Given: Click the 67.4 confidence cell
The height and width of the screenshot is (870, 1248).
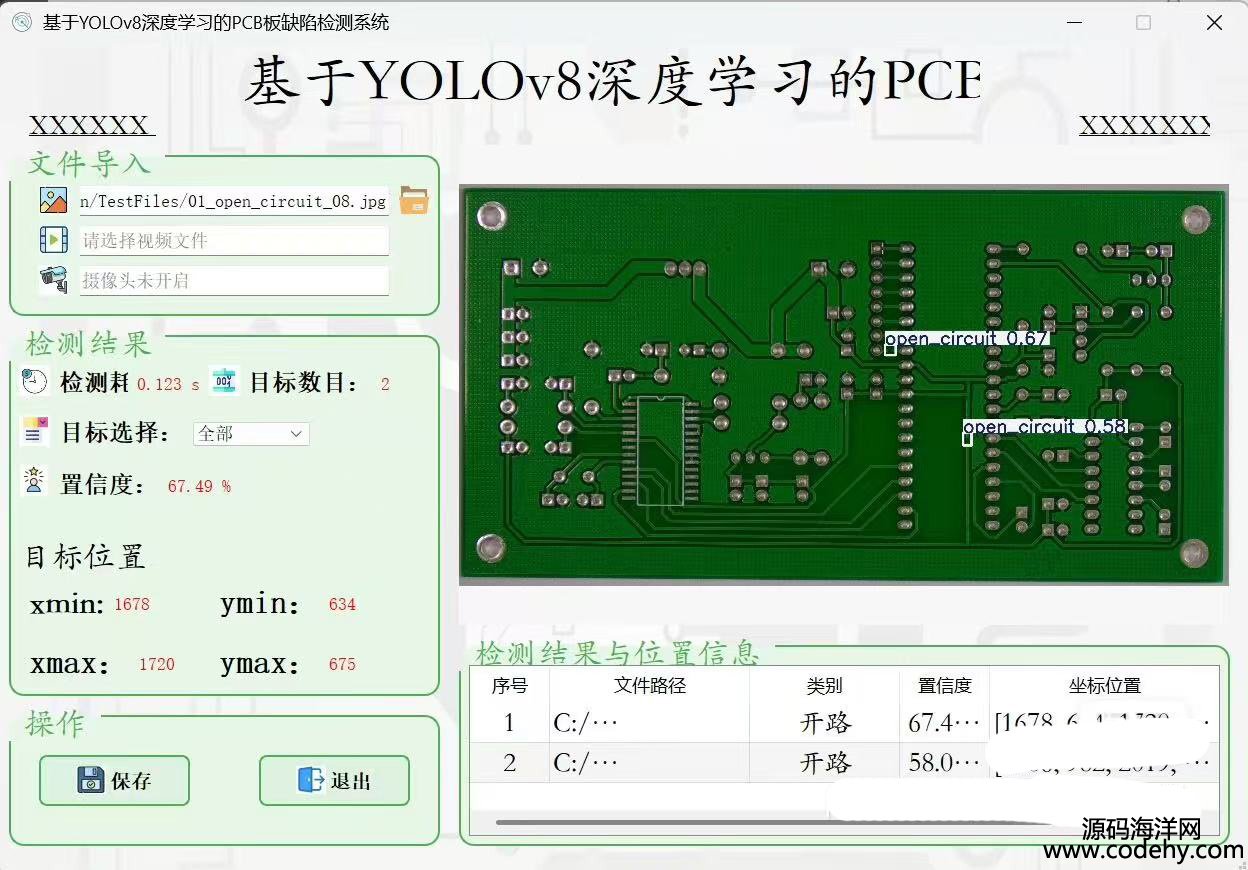Looking at the screenshot, I should coord(945,723).
